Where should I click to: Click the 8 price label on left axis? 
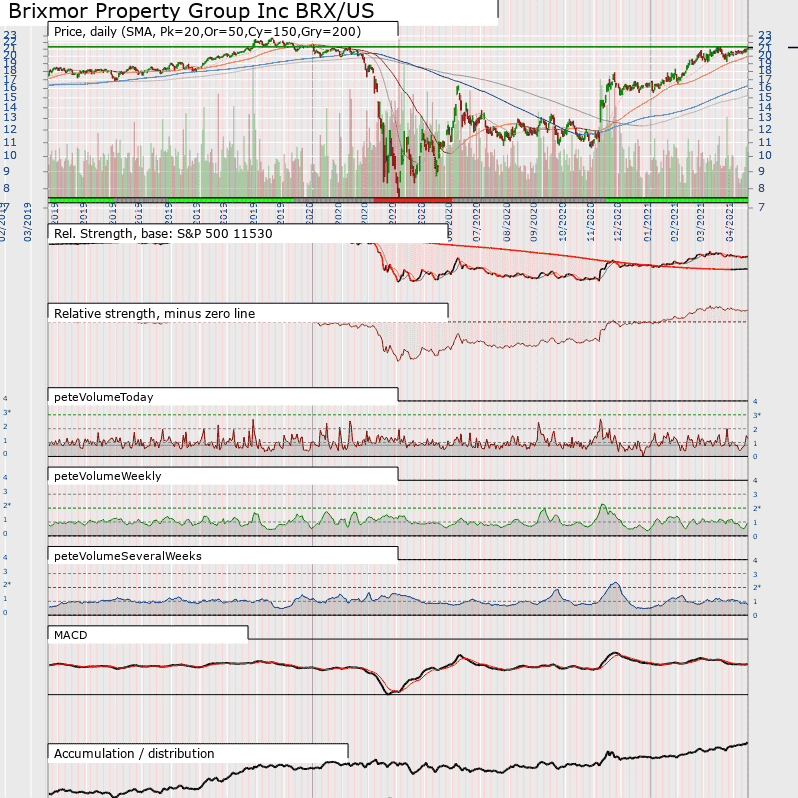click(x=7, y=188)
